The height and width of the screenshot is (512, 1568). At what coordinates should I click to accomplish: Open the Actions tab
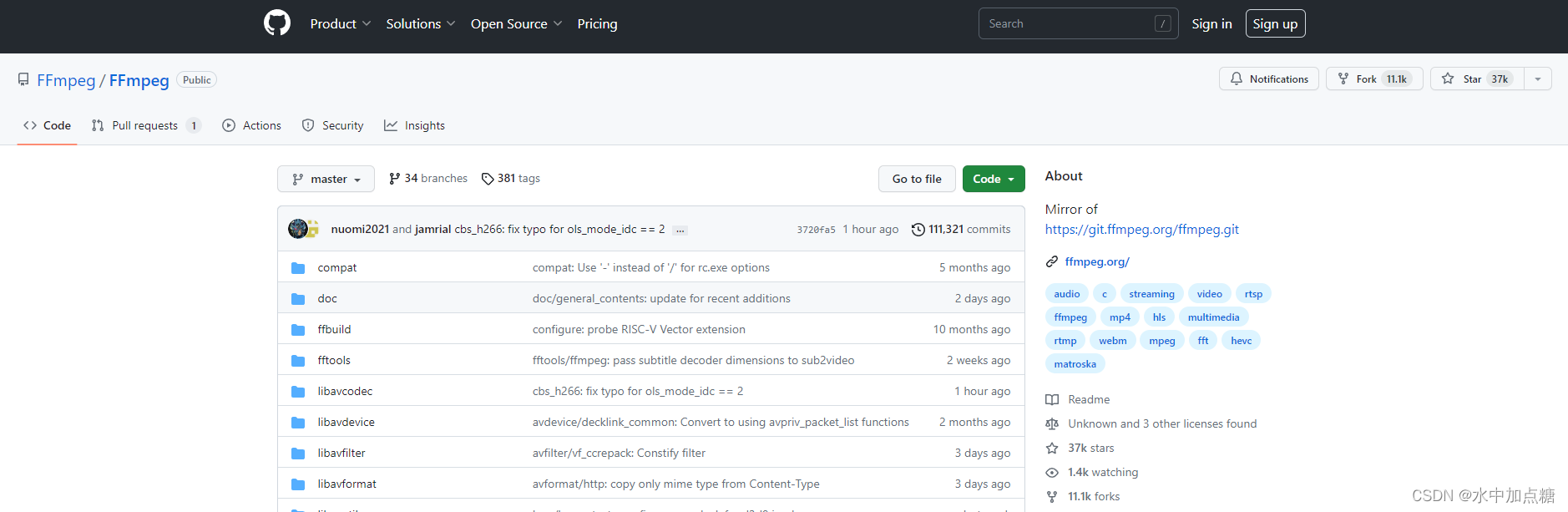[x=252, y=125]
